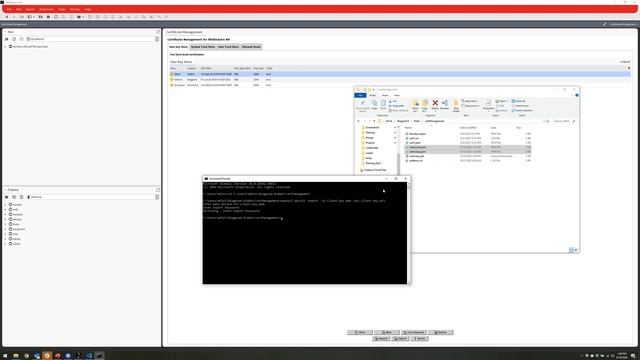The image size is (640, 360).
Task: Click the Workbench toolbar forward arrow
Action: [14, 17]
